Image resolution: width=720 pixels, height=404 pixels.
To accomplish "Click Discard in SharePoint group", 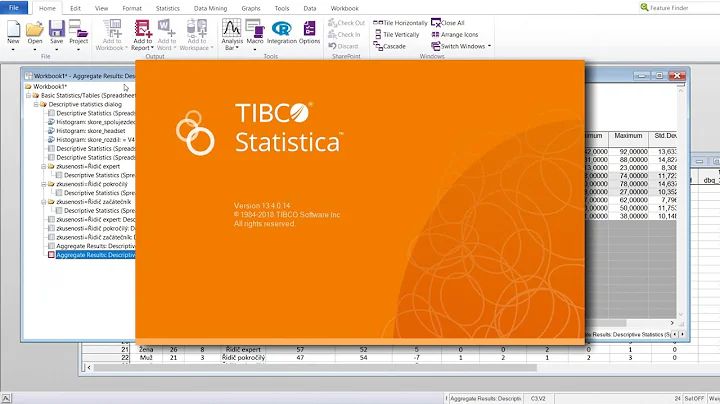I will pyautogui.click(x=343, y=46).
